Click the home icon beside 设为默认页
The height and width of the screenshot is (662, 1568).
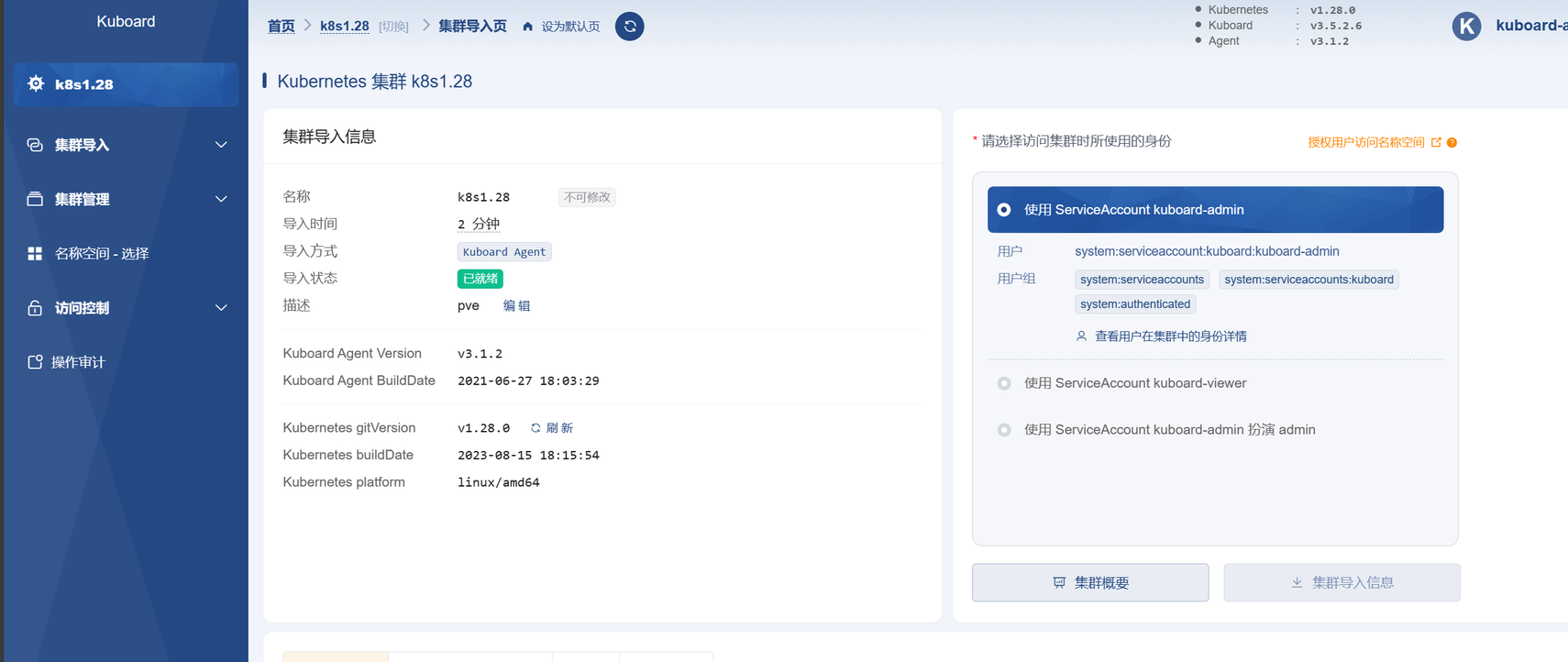click(x=527, y=27)
